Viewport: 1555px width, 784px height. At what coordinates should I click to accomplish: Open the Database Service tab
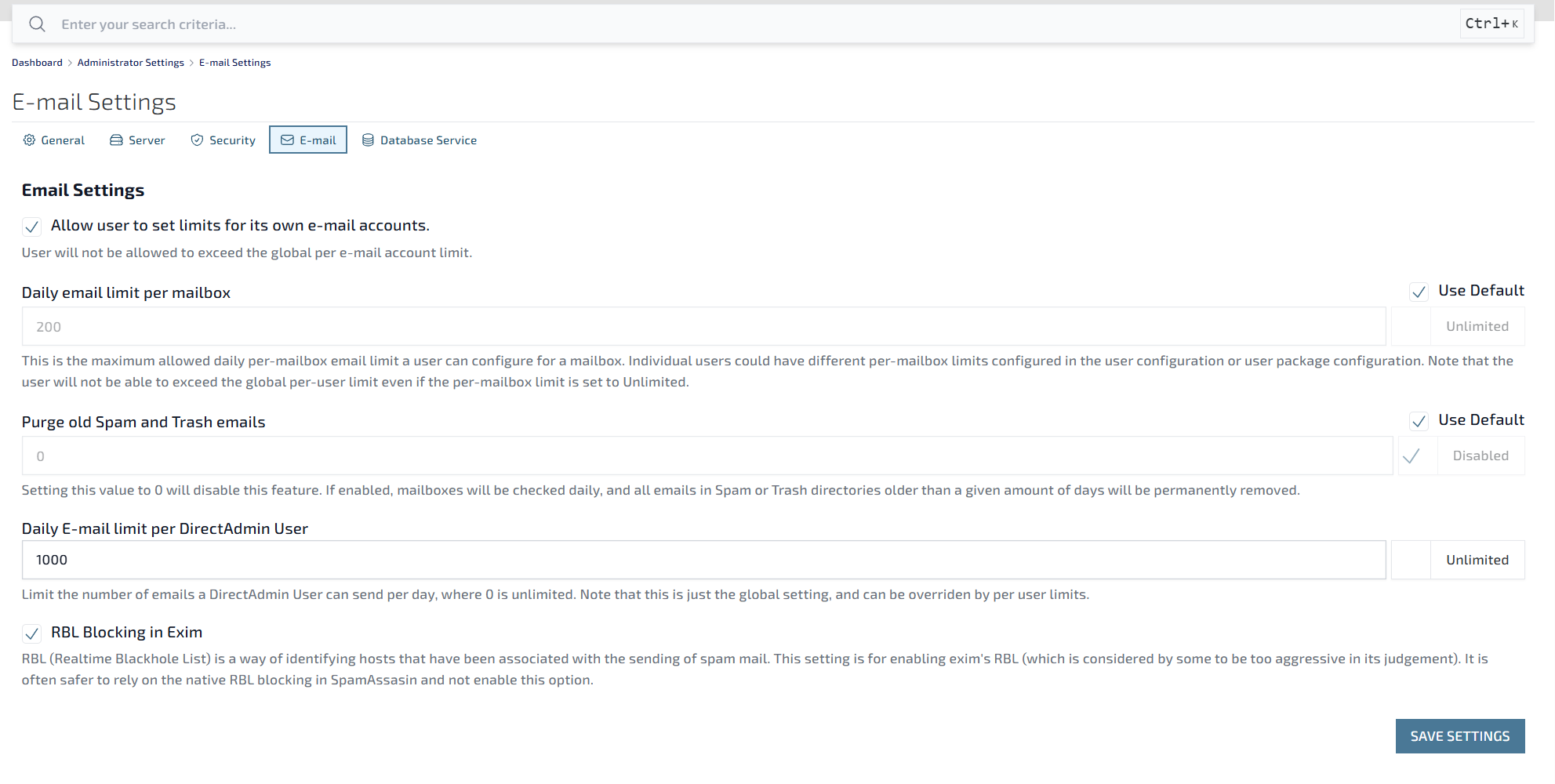click(427, 140)
